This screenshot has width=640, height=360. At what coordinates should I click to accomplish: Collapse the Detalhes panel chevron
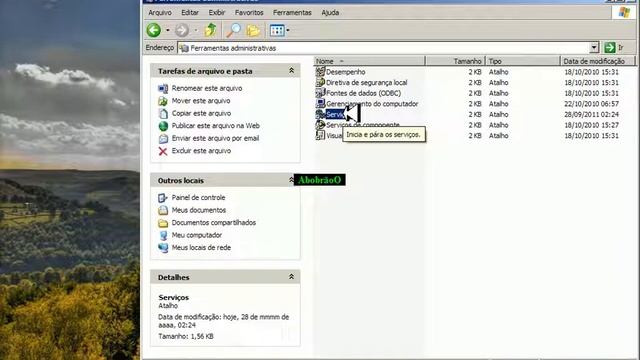(x=291, y=277)
